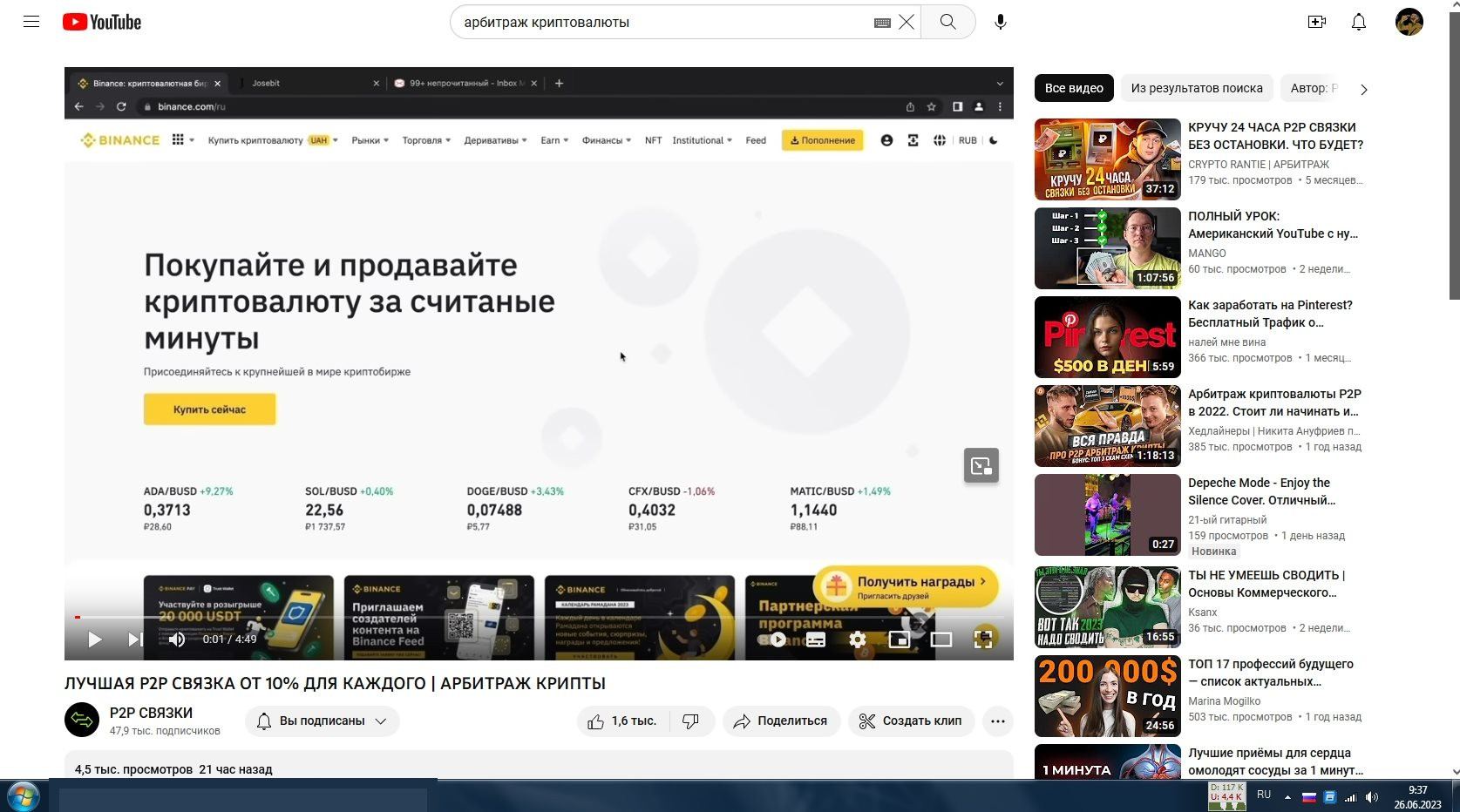This screenshot has width=1460, height=812.
Task: Show more filter chips with the arrow
Action: coord(1364,89)
